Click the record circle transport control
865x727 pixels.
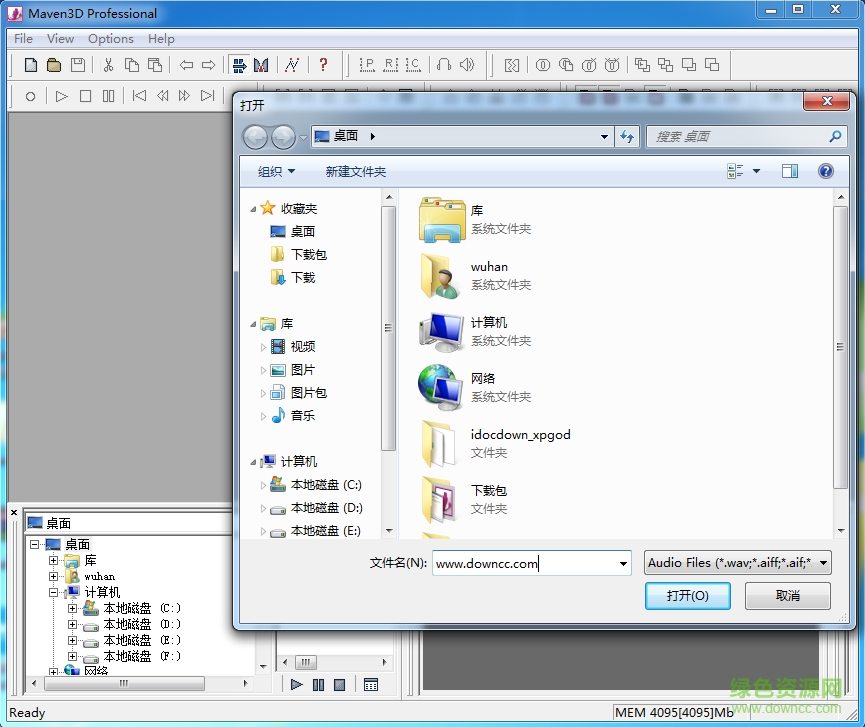pyautogui.click(x=30, y=96)
